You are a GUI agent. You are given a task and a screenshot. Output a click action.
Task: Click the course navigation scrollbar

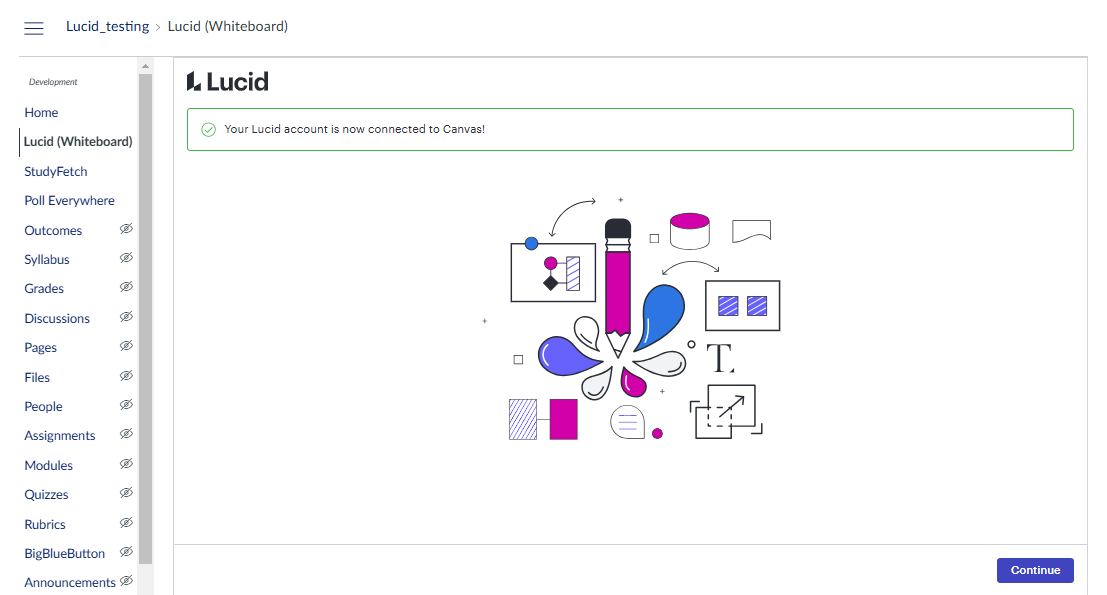click(x=145, y=318)
